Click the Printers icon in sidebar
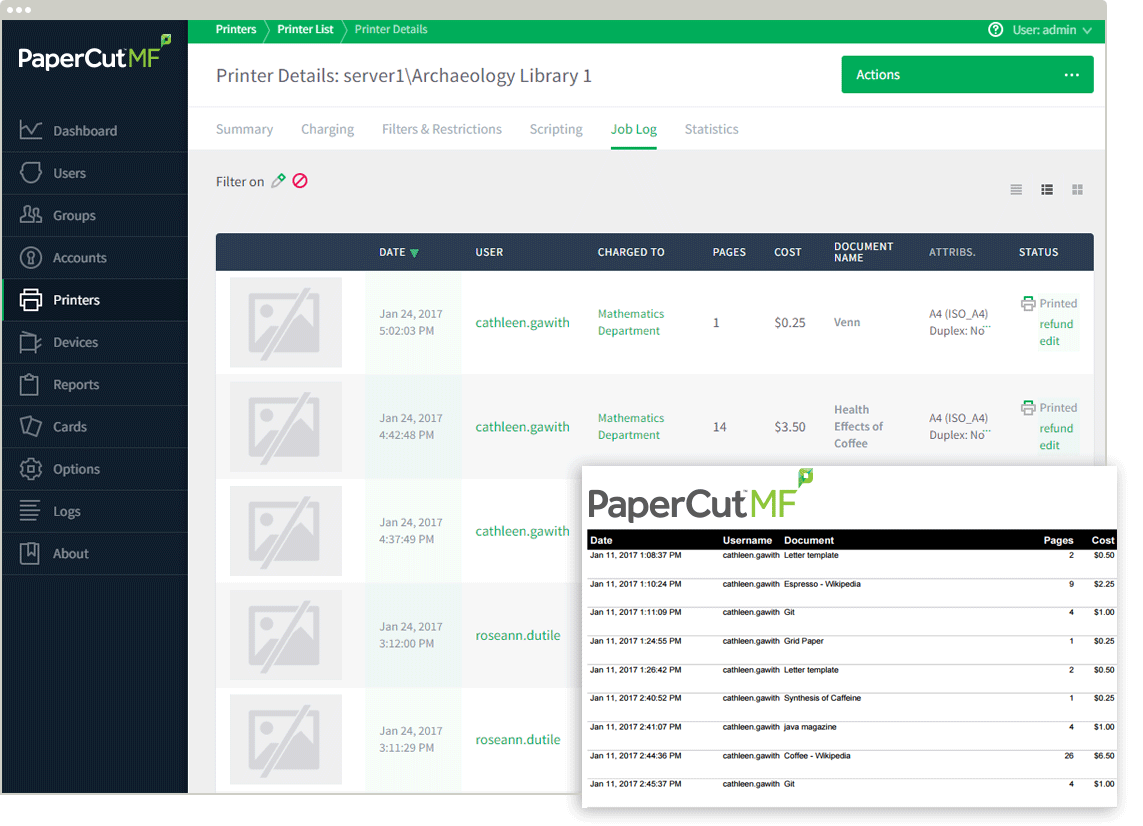1143x826 pixels. [x=31, y=300]
